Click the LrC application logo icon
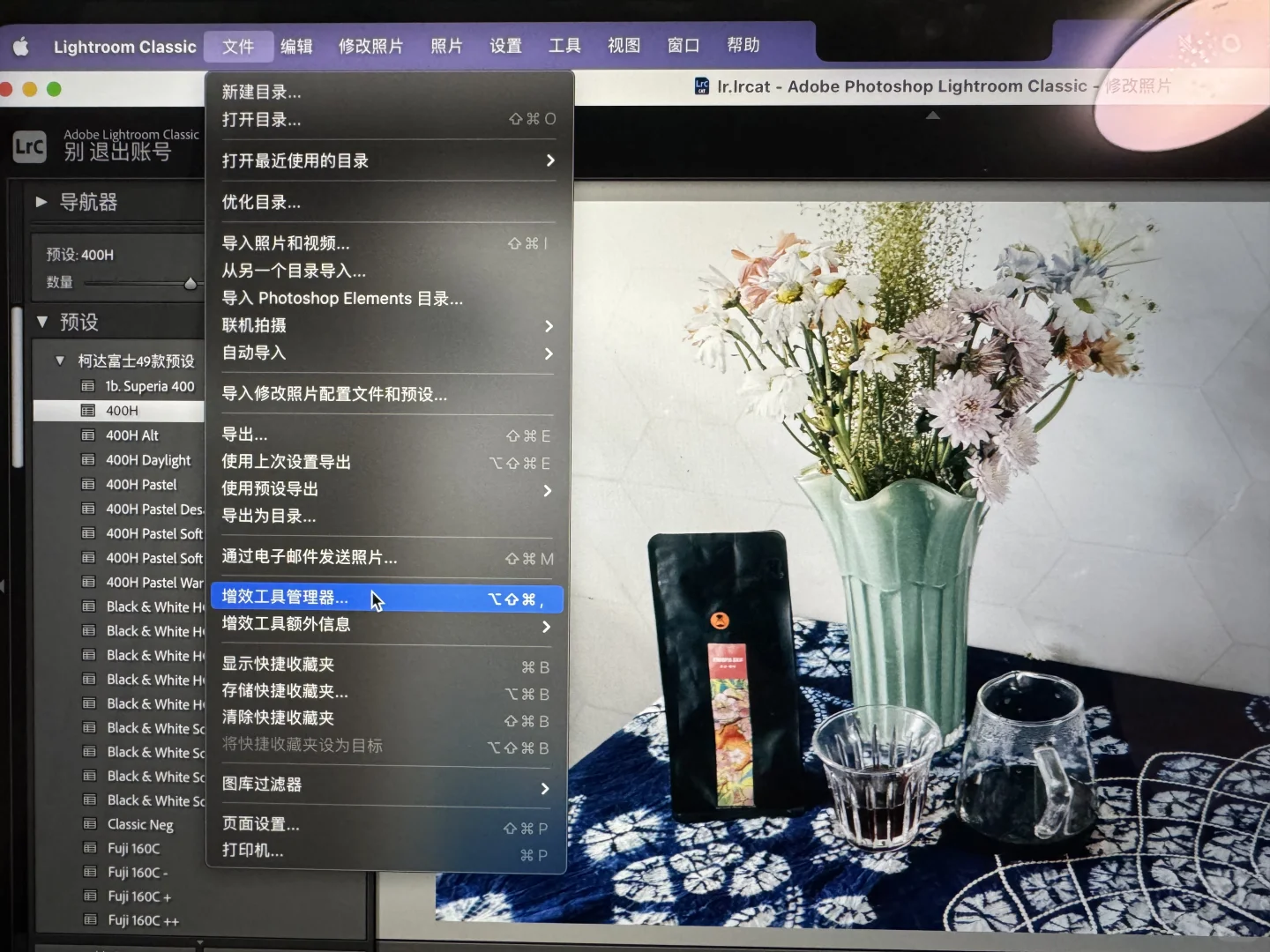The image size is (1270, 952). (x=28, y=146)
